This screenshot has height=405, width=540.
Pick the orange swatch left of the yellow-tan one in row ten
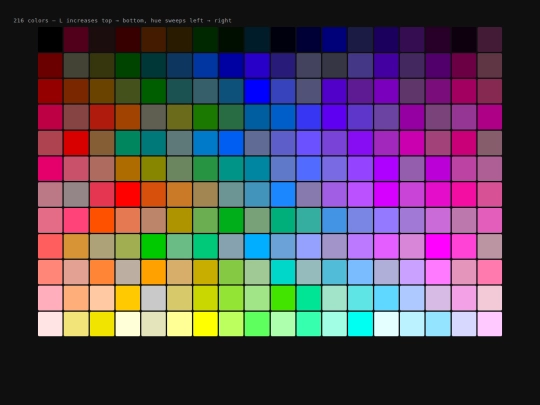pos(154,272)
